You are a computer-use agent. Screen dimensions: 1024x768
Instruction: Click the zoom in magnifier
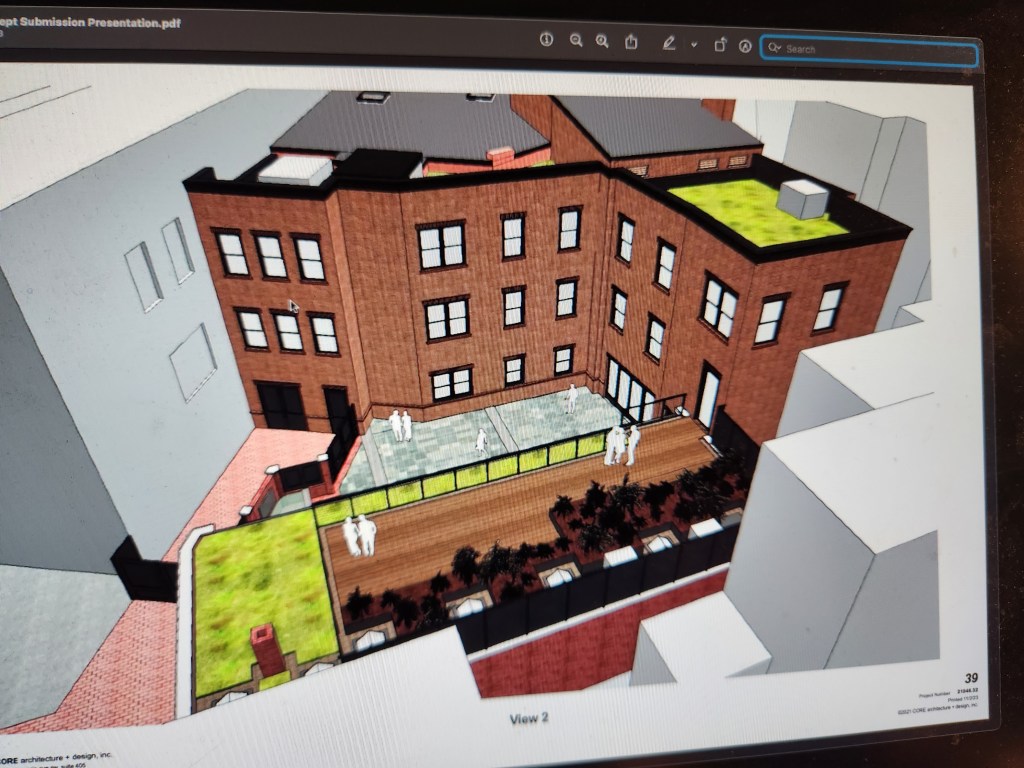602,41
